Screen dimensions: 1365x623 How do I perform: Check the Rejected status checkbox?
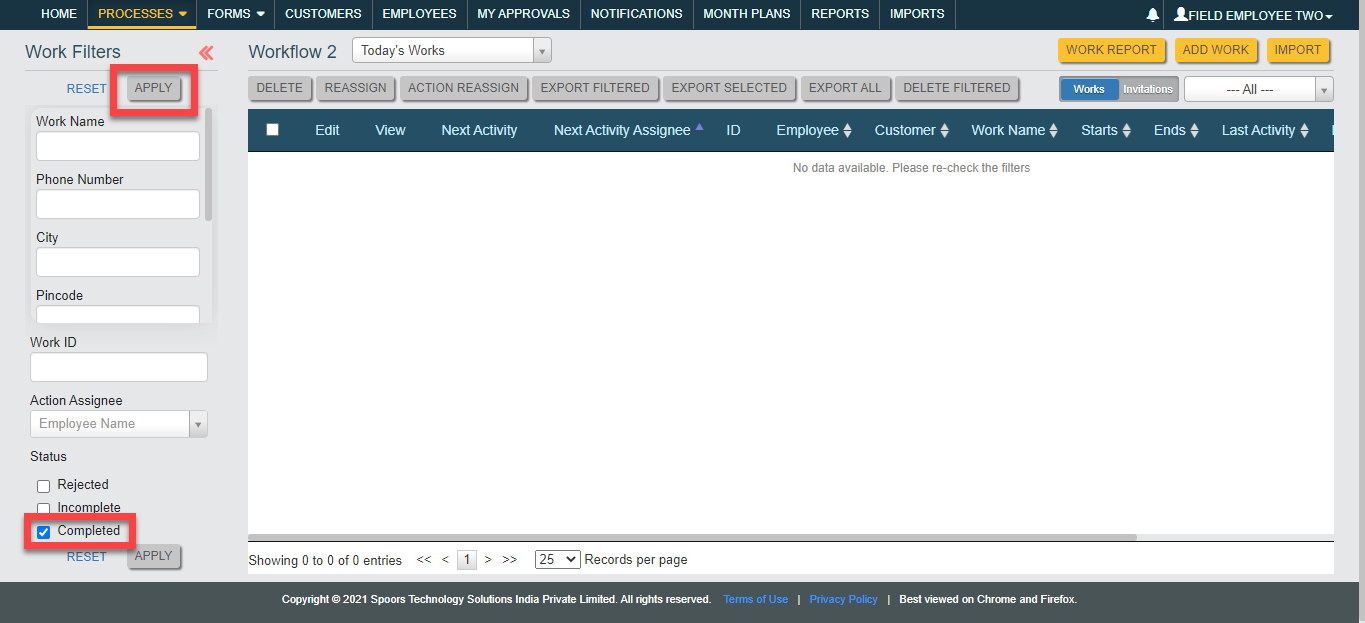[44, 486]
